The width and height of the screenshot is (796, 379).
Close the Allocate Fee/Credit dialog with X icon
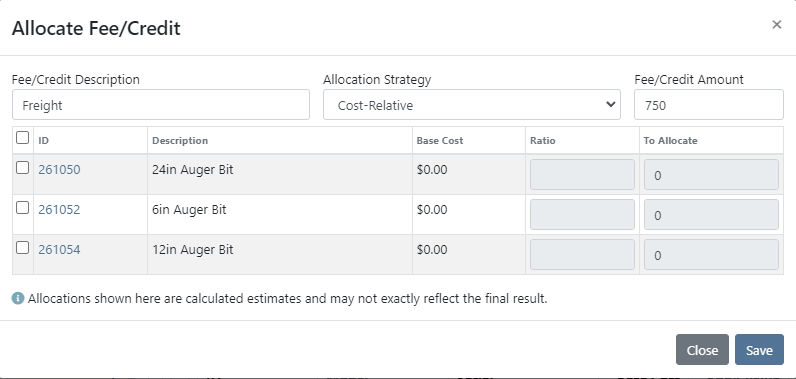tap(776, 24)
